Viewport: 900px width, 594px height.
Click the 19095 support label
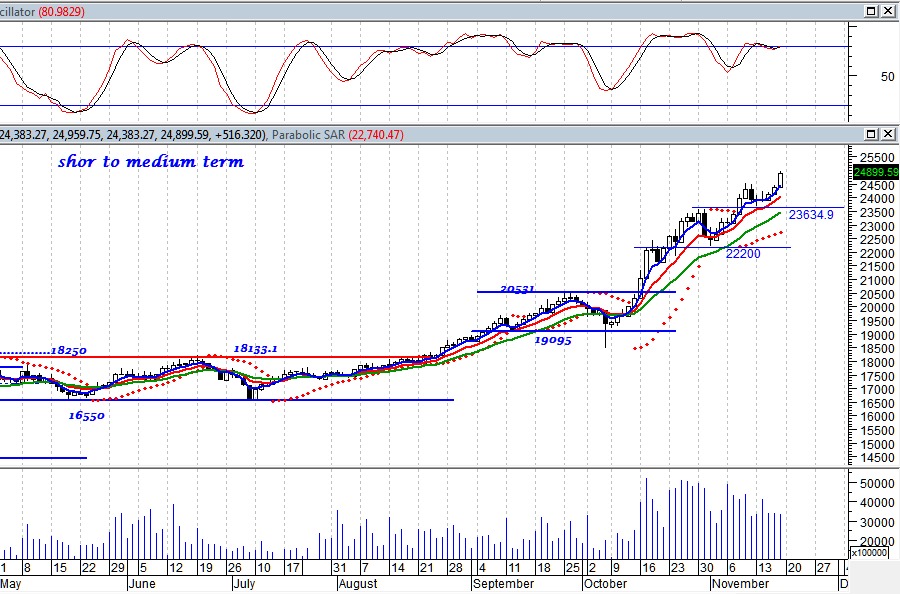pos(551,339)
